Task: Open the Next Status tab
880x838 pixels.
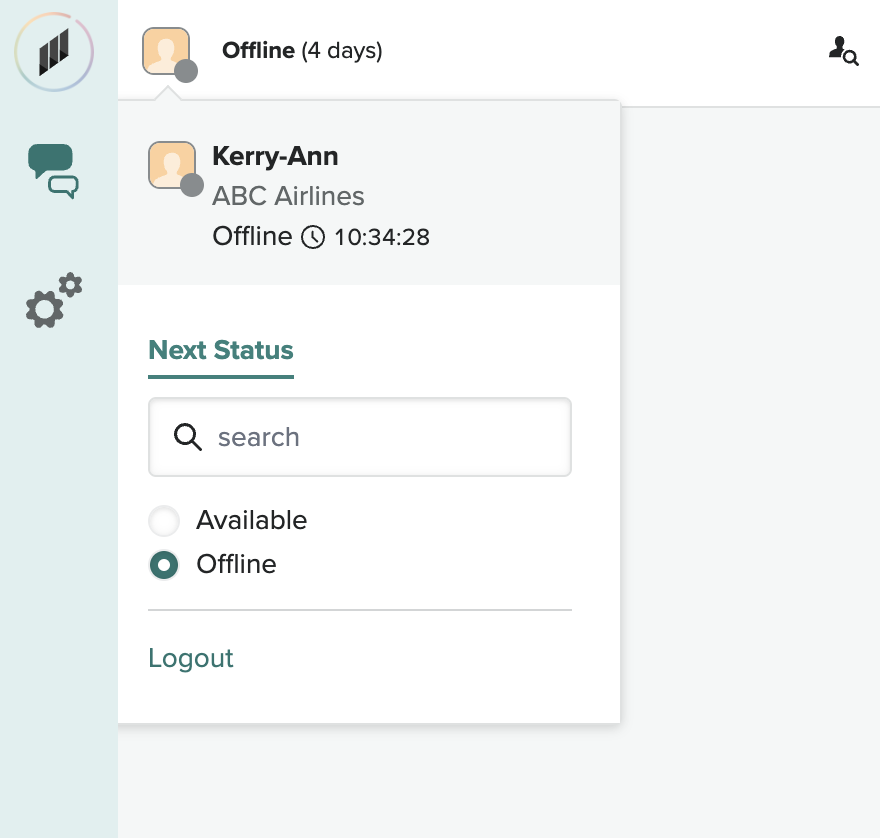Action: point(221,351)
